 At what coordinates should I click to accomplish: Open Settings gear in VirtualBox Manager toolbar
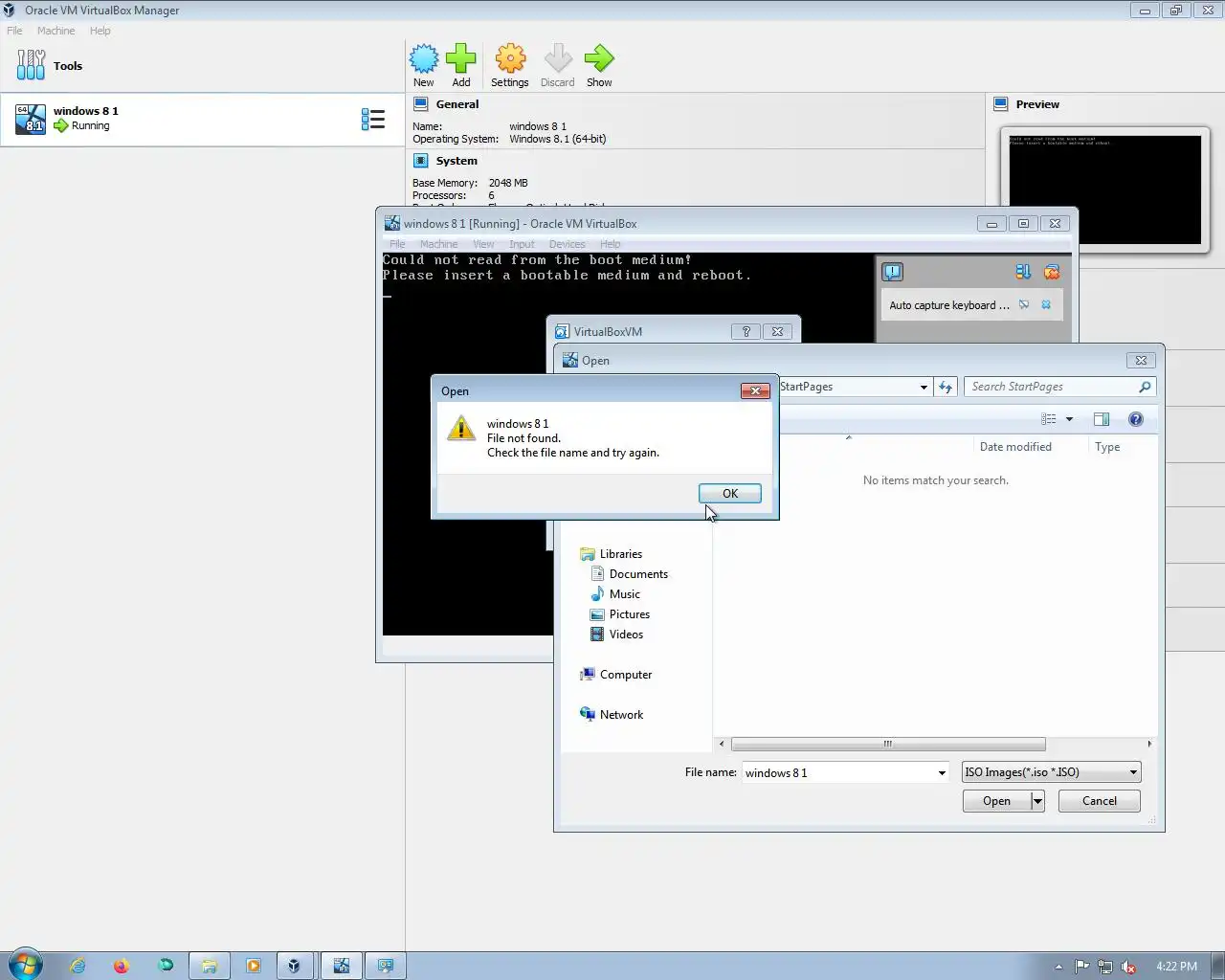[510, 58]
